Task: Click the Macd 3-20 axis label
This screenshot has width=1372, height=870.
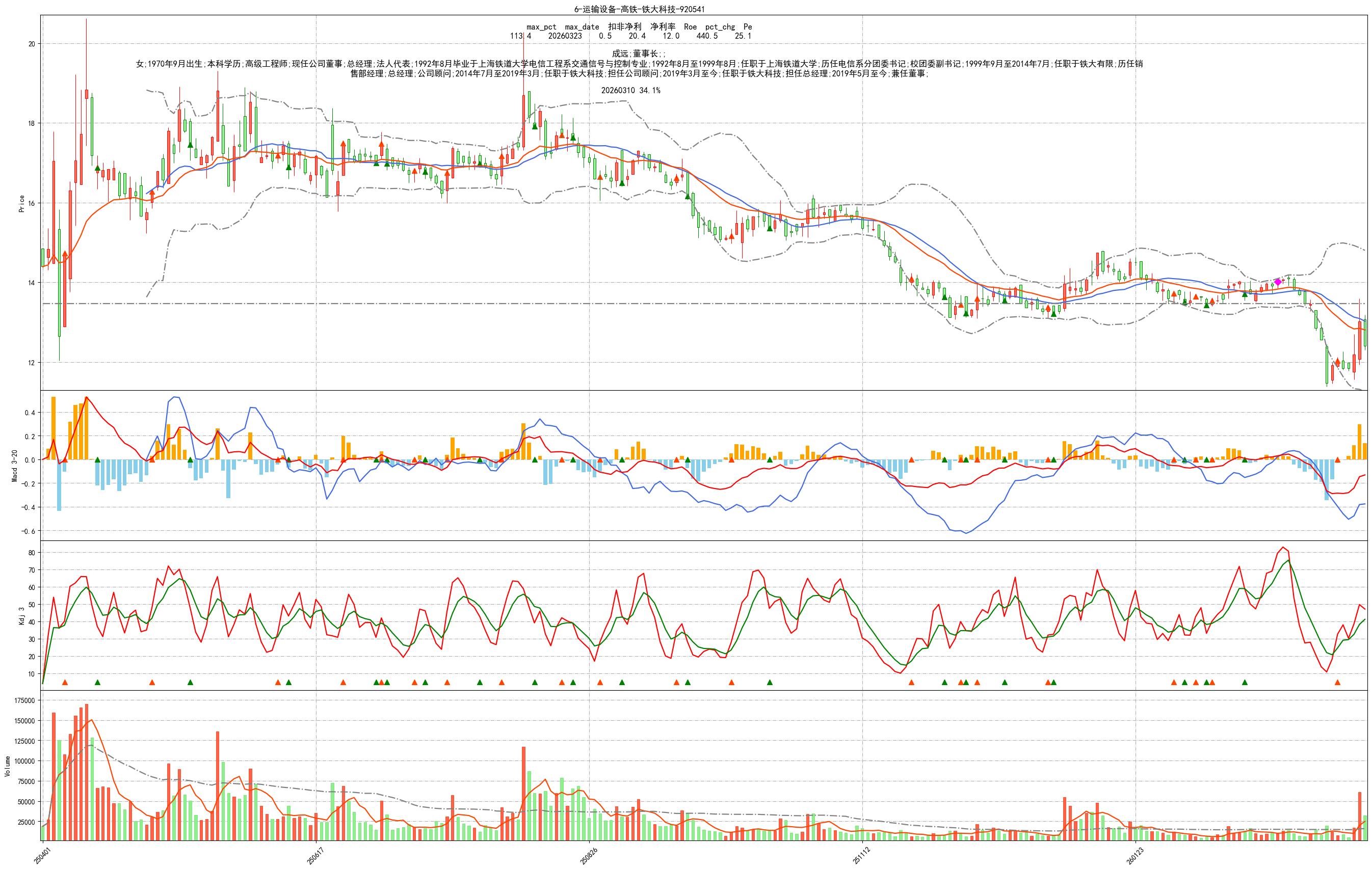Action: [x=15, y=466]
